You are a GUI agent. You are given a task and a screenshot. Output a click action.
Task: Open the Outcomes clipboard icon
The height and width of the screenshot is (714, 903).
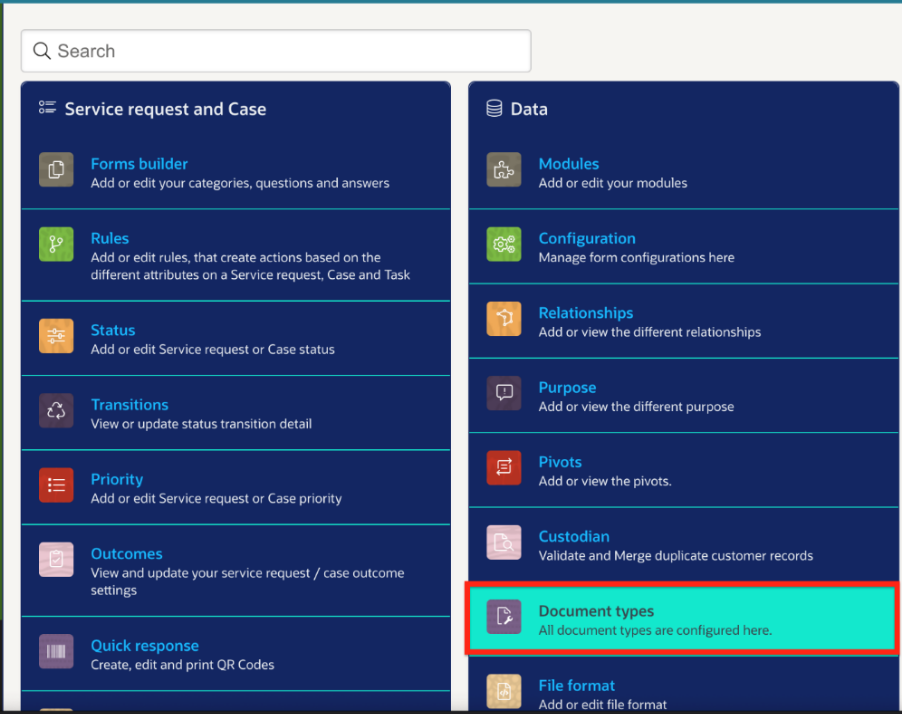click(x=56, y=560)
